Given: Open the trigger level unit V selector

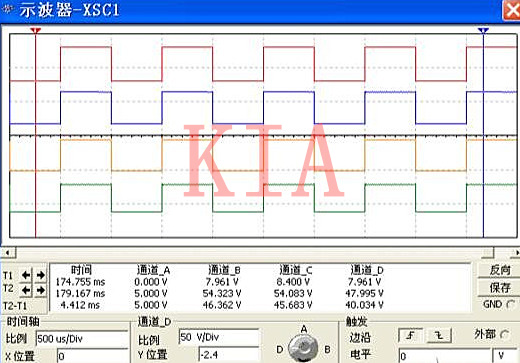Looking at the screenshot, I should click(x=506, y=356).
